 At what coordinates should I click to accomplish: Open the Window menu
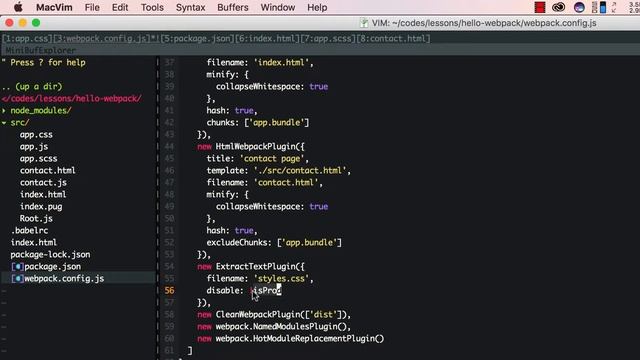pyautogui.click(x=278, y=7)
